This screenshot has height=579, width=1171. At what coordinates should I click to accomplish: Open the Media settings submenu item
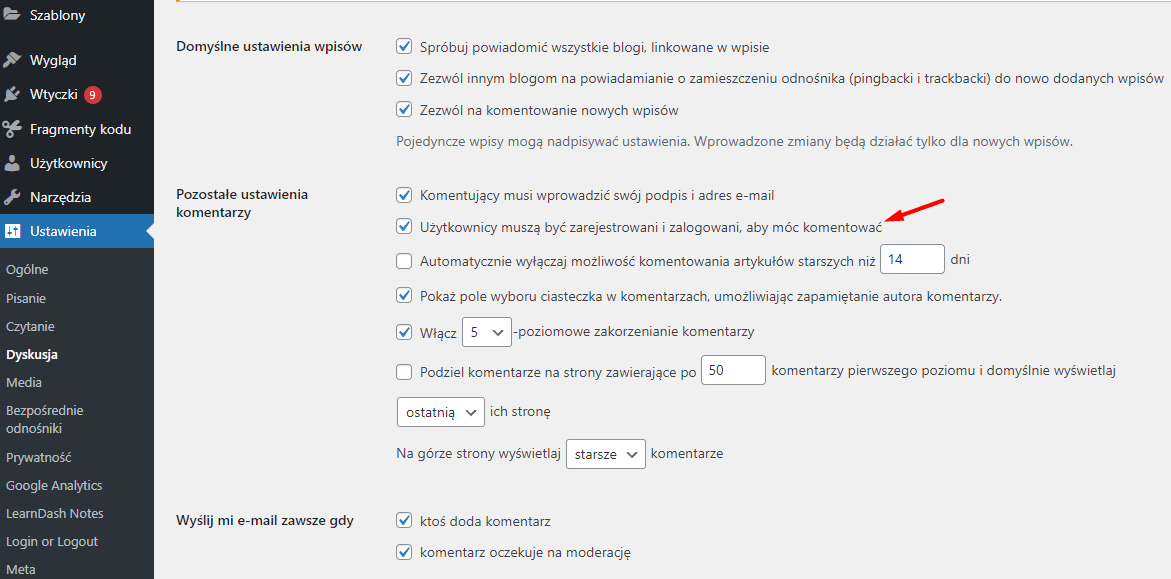(x=24, y=383)
